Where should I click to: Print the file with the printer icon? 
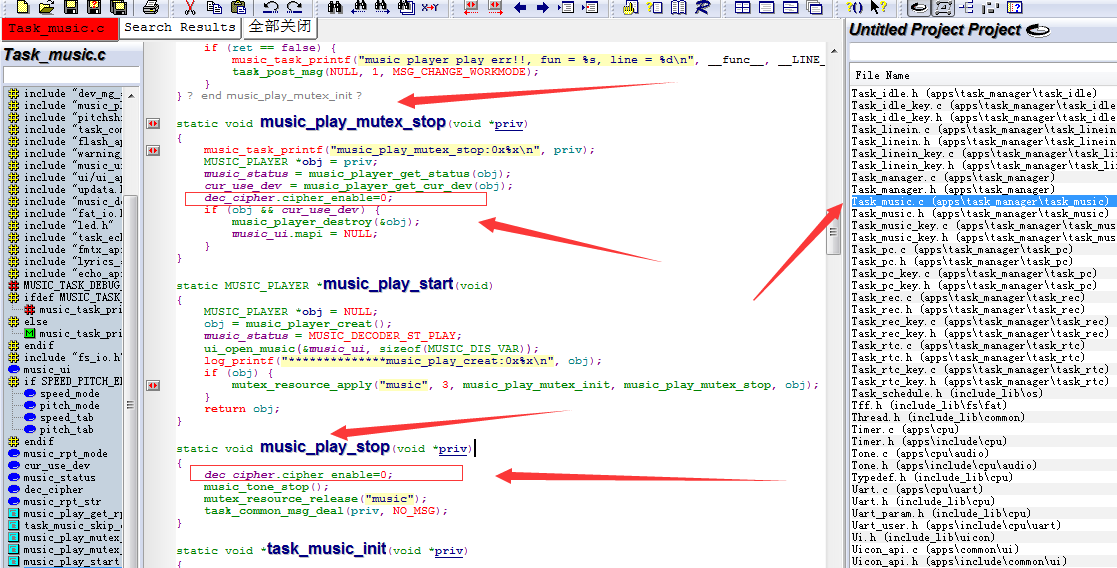pos(150,8)
